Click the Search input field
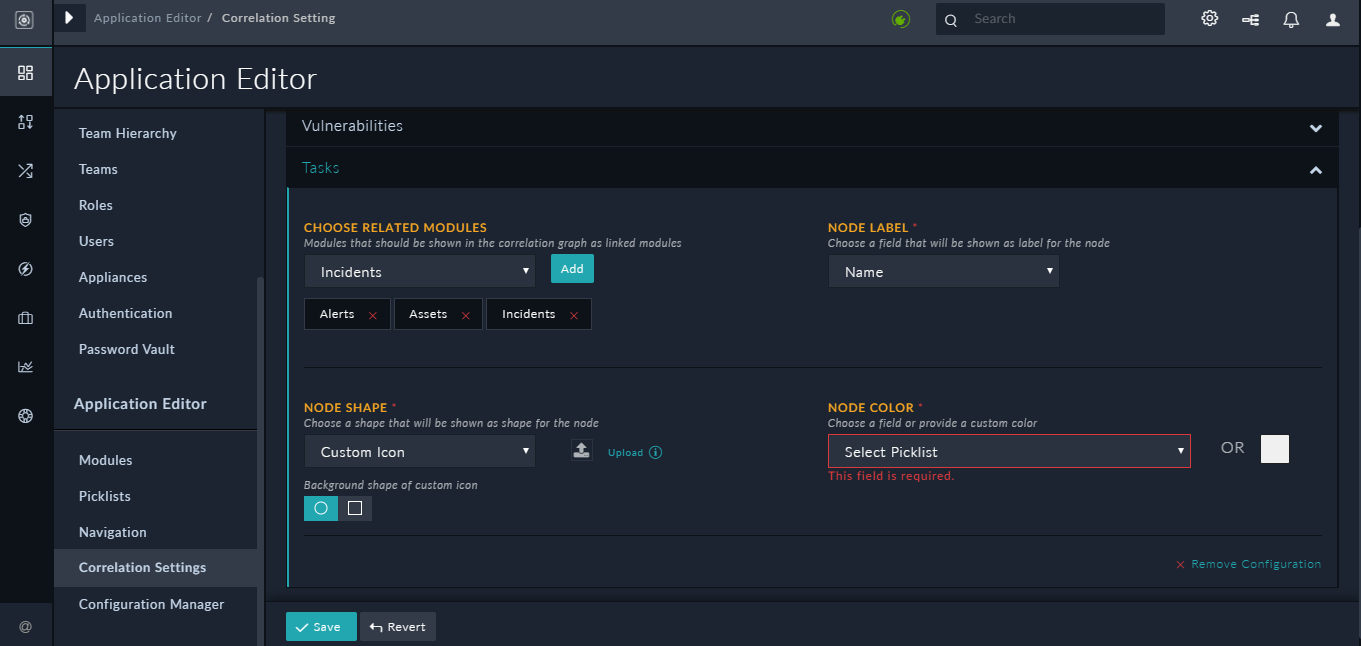 click(1050, 19)
